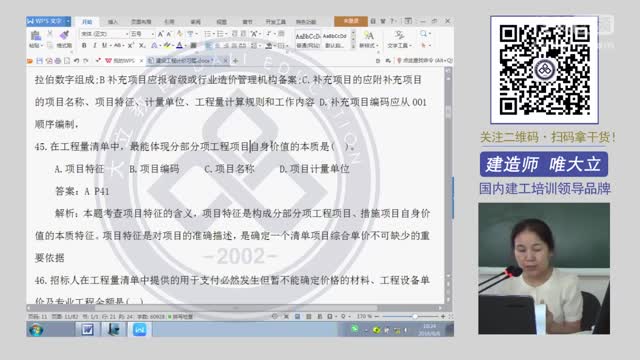Toggle superscript formatting
The width and height of the screenshot is (640, 360).
(130, 45)
